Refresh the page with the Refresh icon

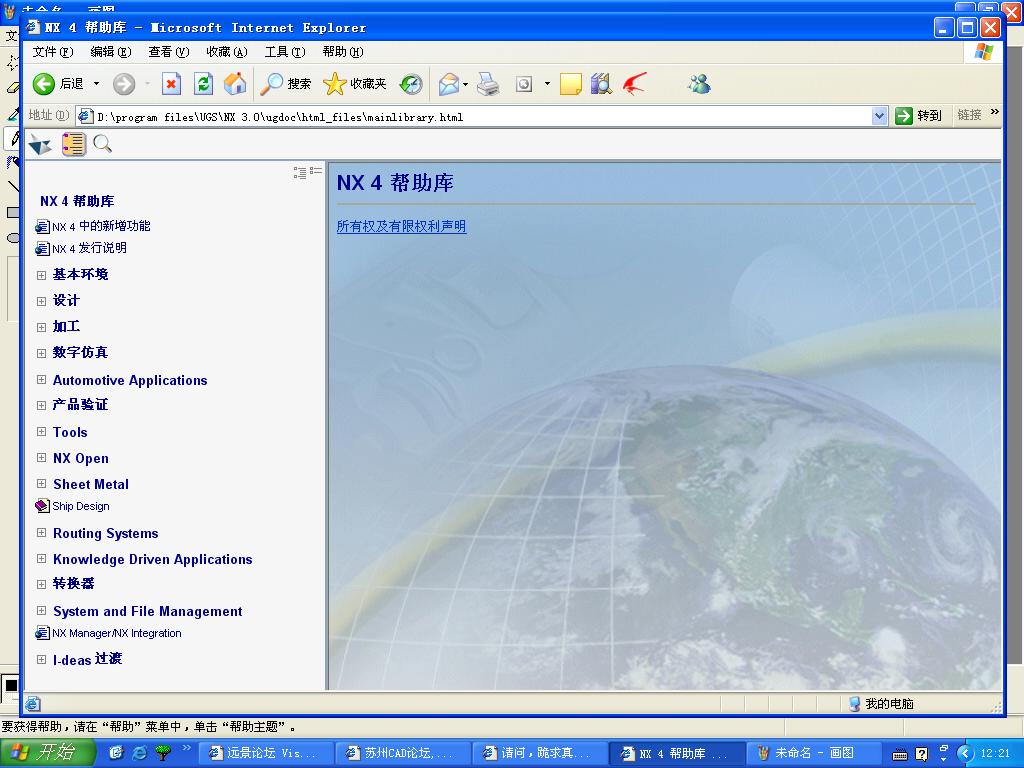(203, 84)
